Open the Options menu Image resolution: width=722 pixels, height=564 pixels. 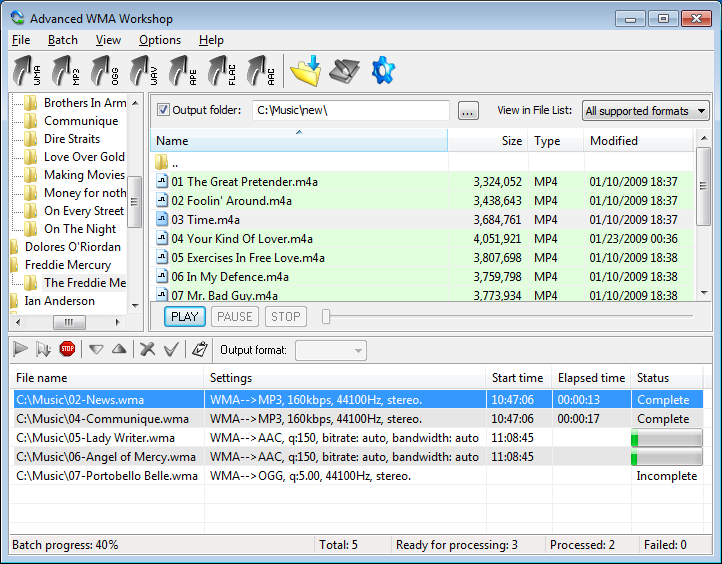[160, 40]
